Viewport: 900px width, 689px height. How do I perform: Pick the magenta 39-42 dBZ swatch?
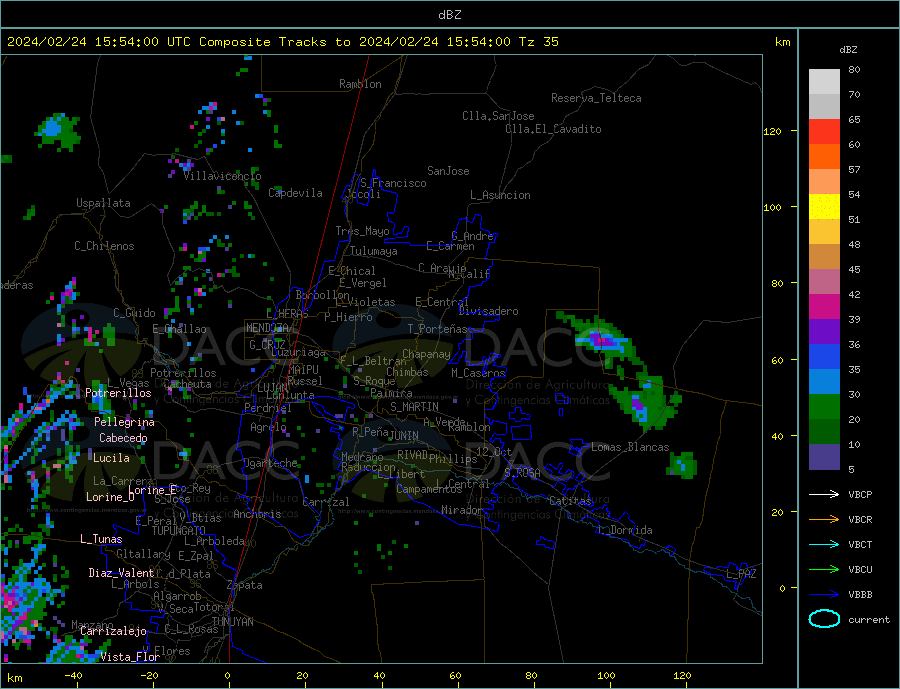pyautogui.click(x=824, y=307)
